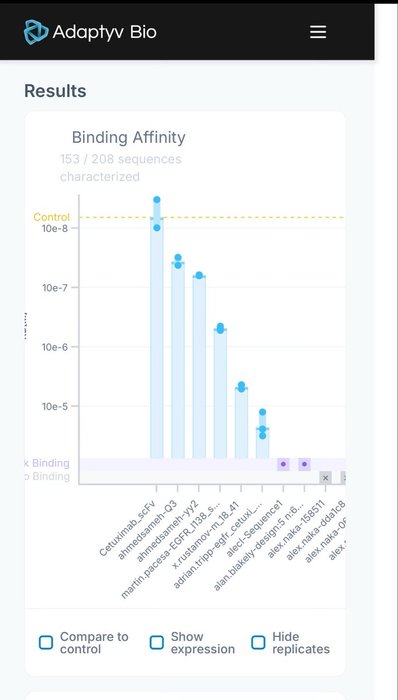Click the adrian.tripp-egfr_cetuxi bar
The width and height of the screenshot is (398, 700).
coord(262,443)
